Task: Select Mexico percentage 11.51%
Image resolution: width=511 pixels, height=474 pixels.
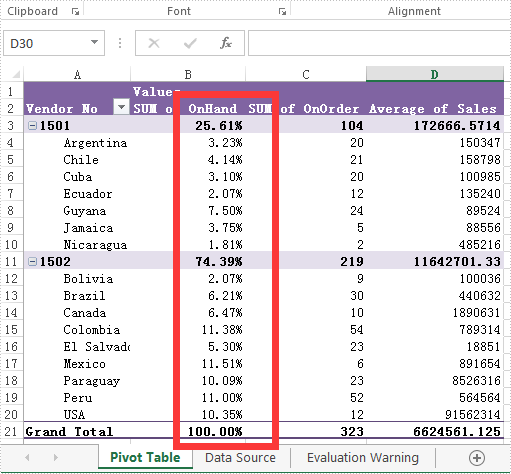Action: [188, 364]
